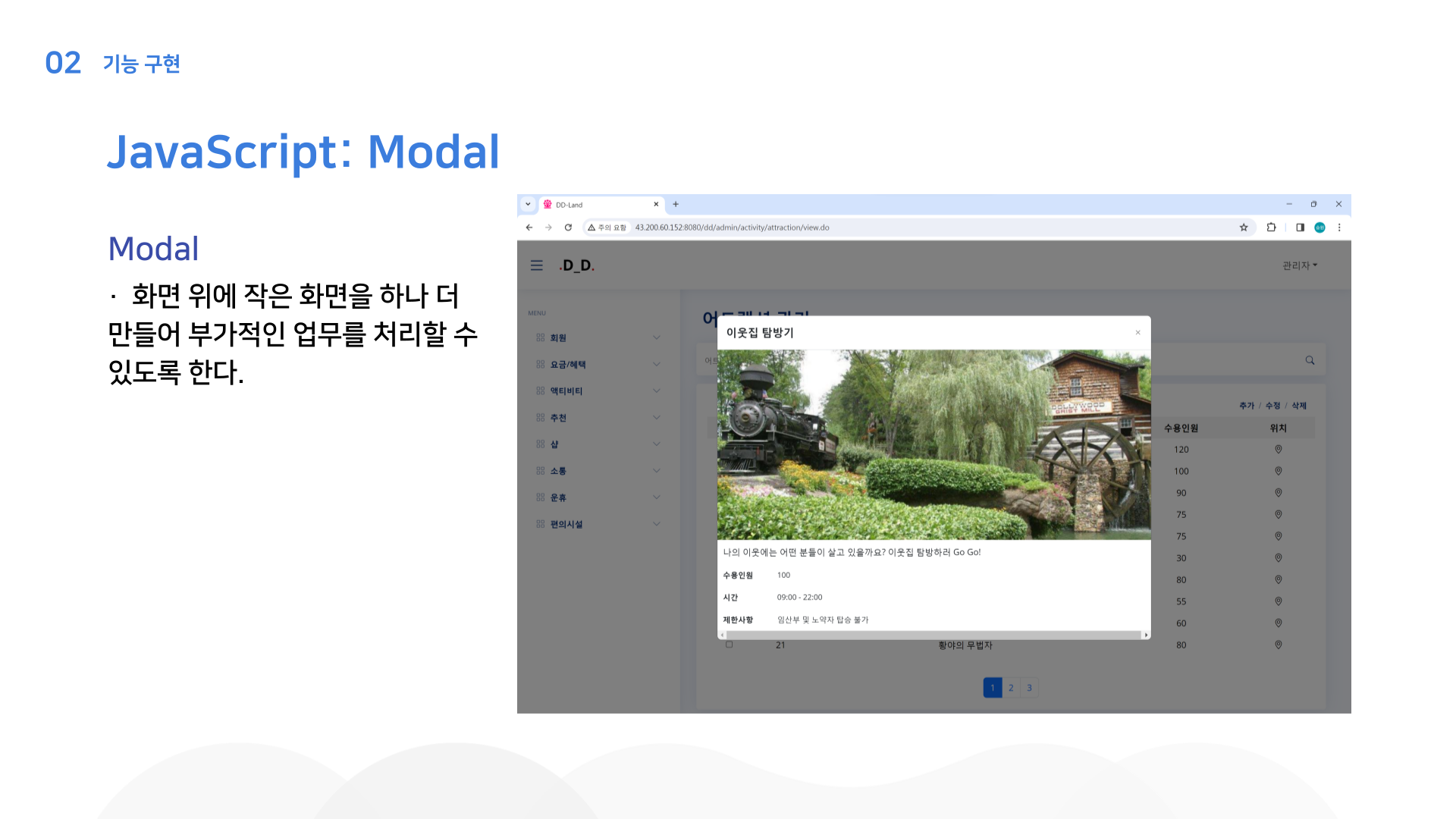Expand the 요금/혜택 menu chevron

[657, 364]
